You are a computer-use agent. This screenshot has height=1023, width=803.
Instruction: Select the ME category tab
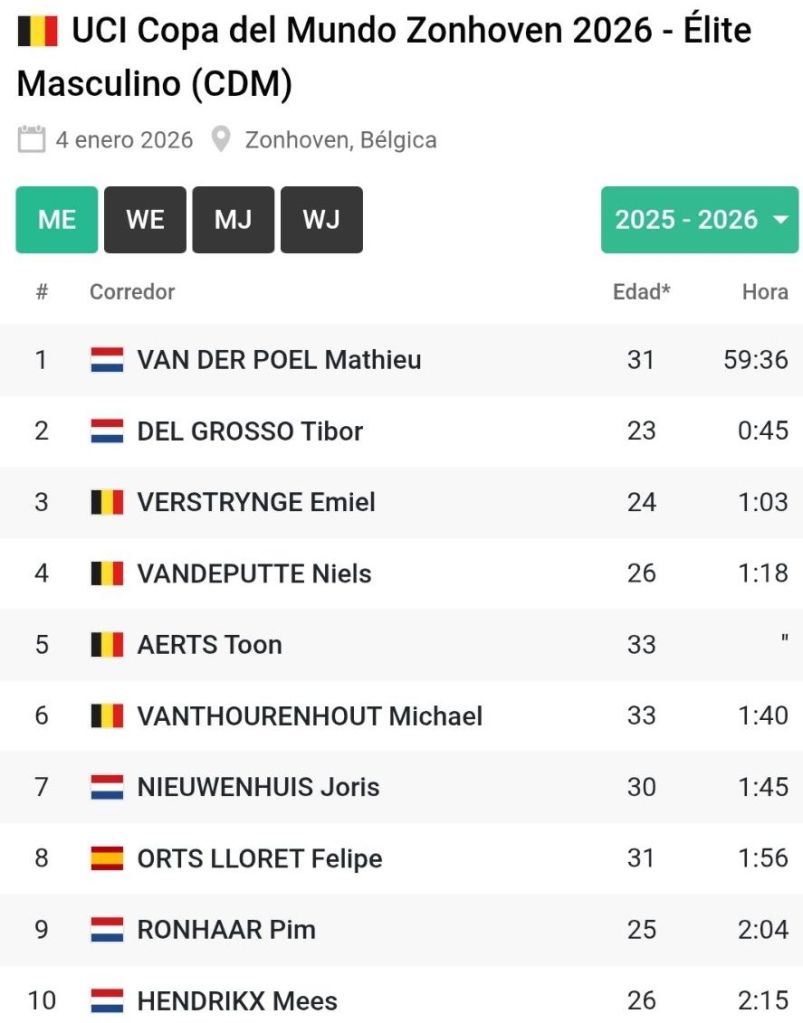point(57,220)
